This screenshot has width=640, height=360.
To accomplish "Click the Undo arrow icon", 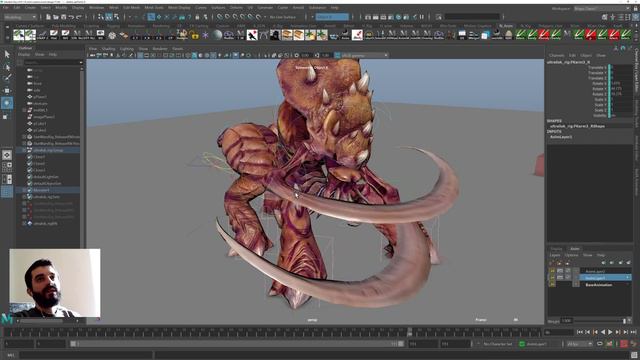I will click(x=71, y=17).
